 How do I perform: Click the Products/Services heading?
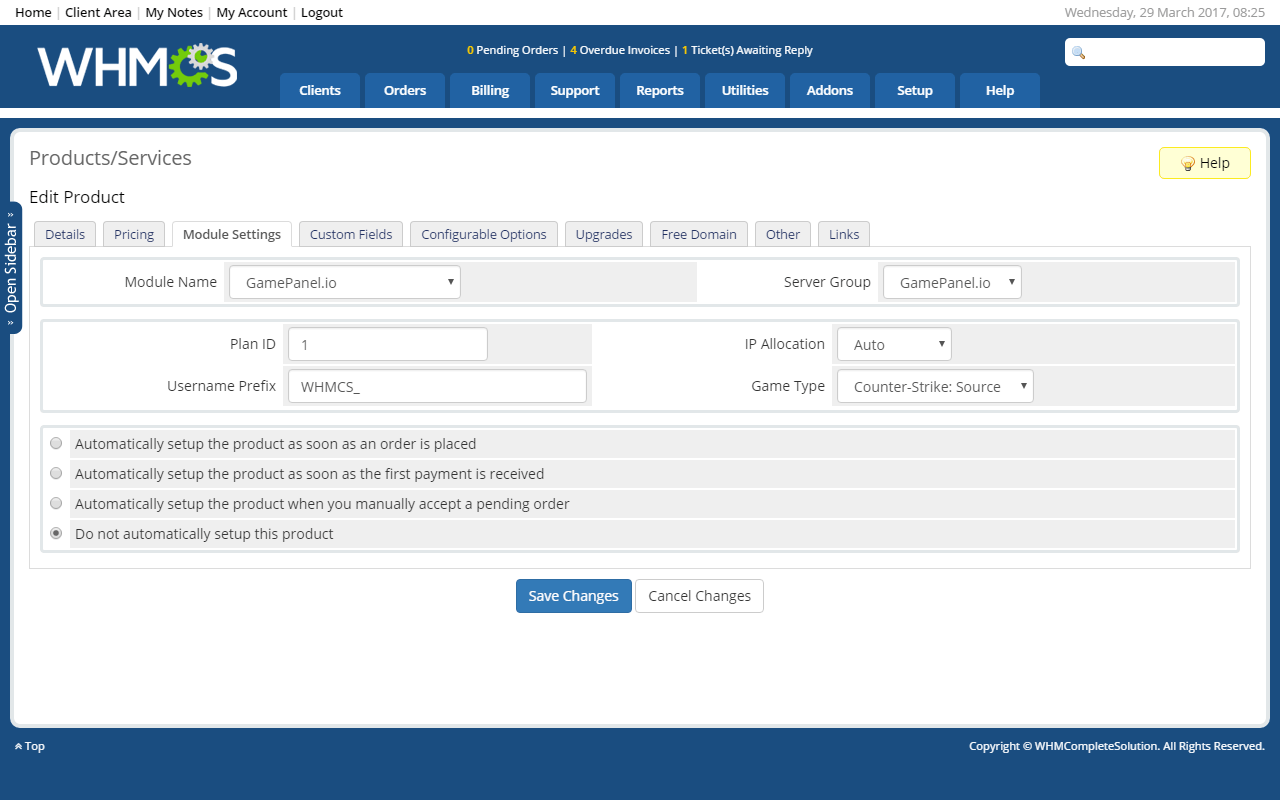[110, 158]
